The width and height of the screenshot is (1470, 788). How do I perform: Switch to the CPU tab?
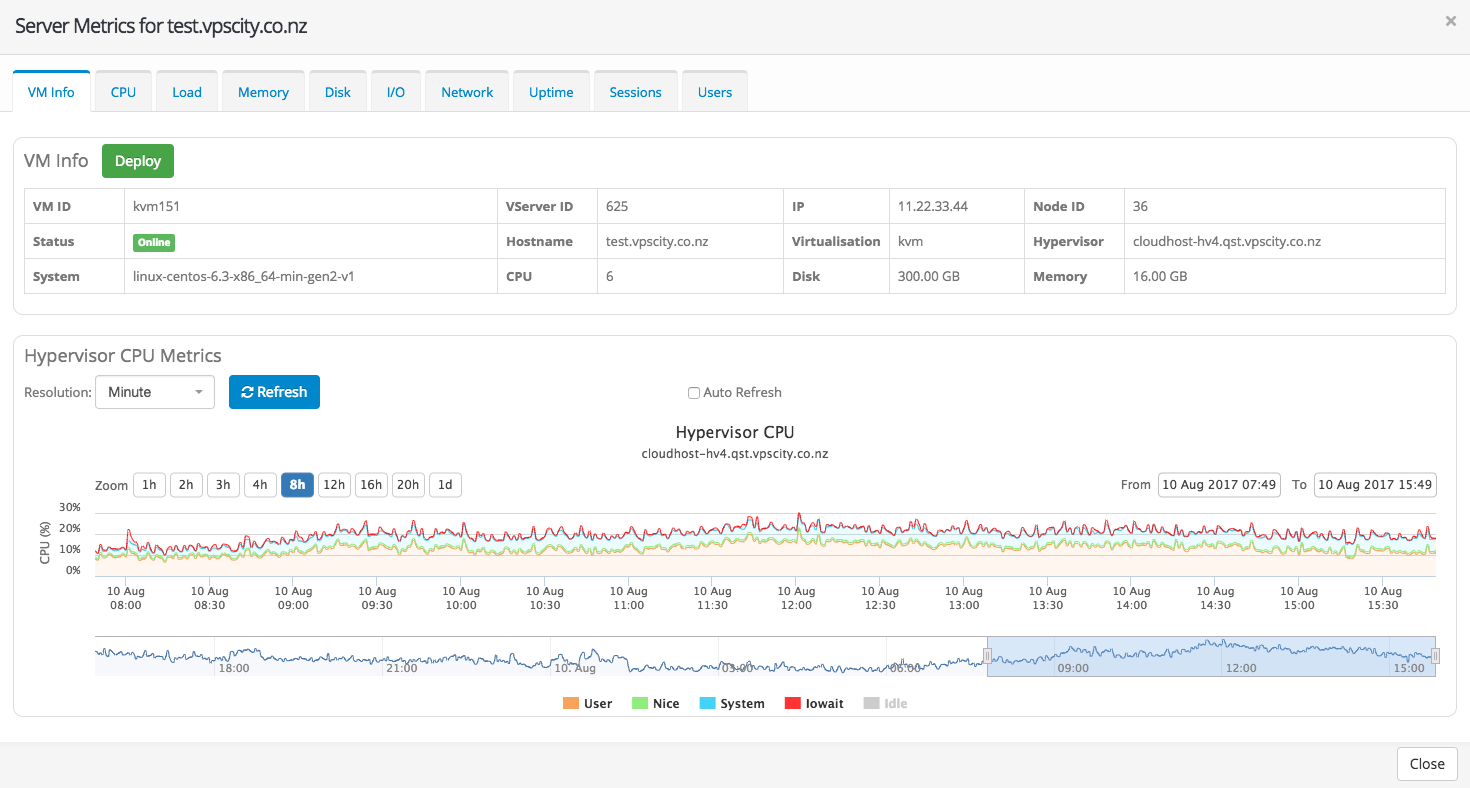point(123,92)
